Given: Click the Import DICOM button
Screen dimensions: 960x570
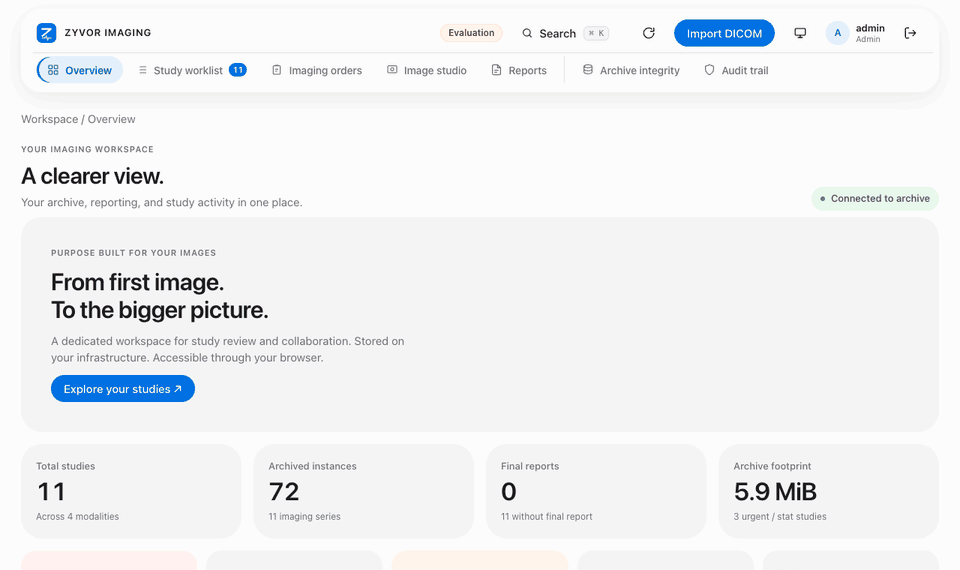Looking at the screenshot, I should (x=724, y=33).
